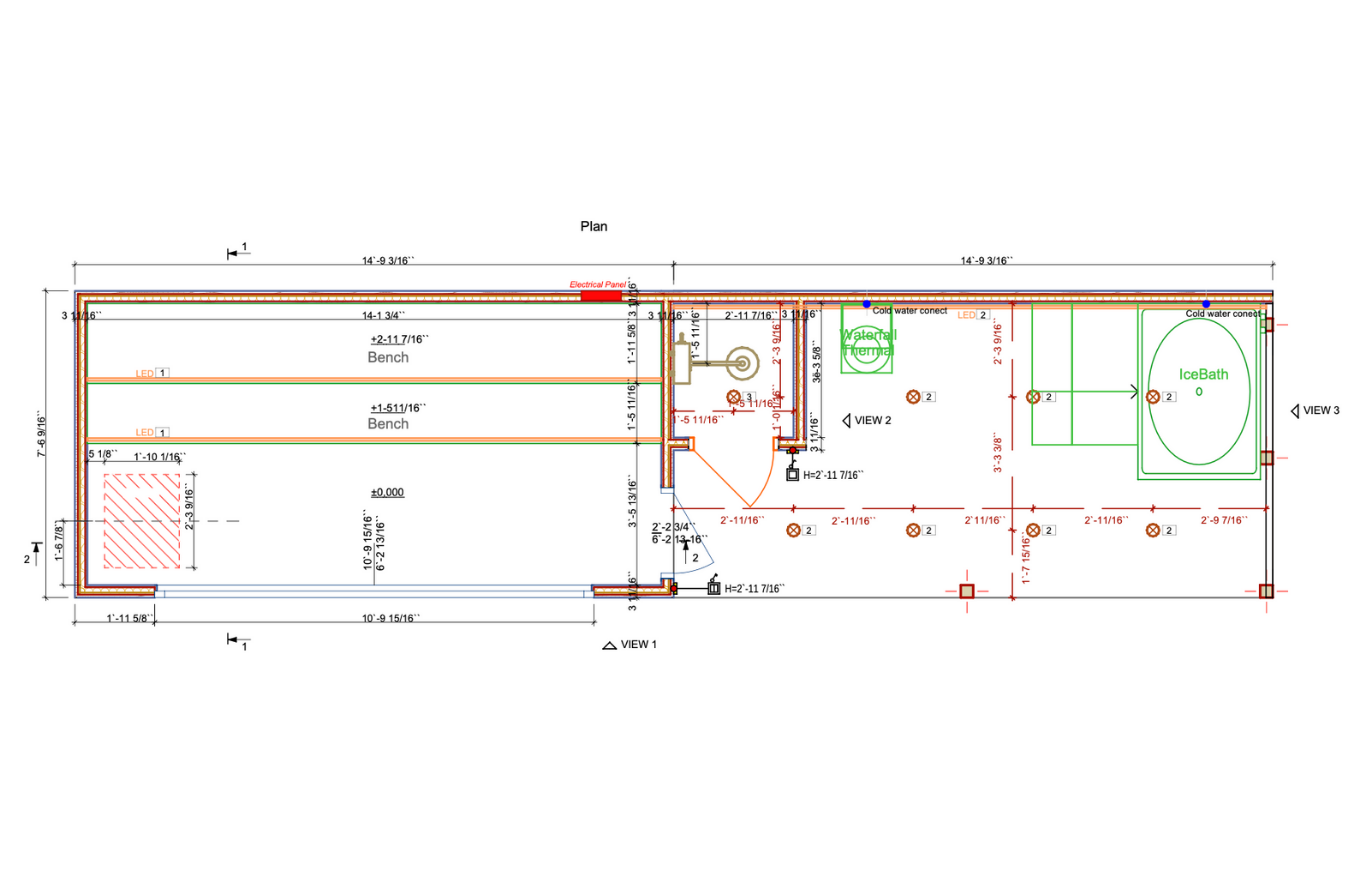This screenshot has height=877, width=1366.
Task: Click the red Electrical Panel block
Action: (601, 296)
